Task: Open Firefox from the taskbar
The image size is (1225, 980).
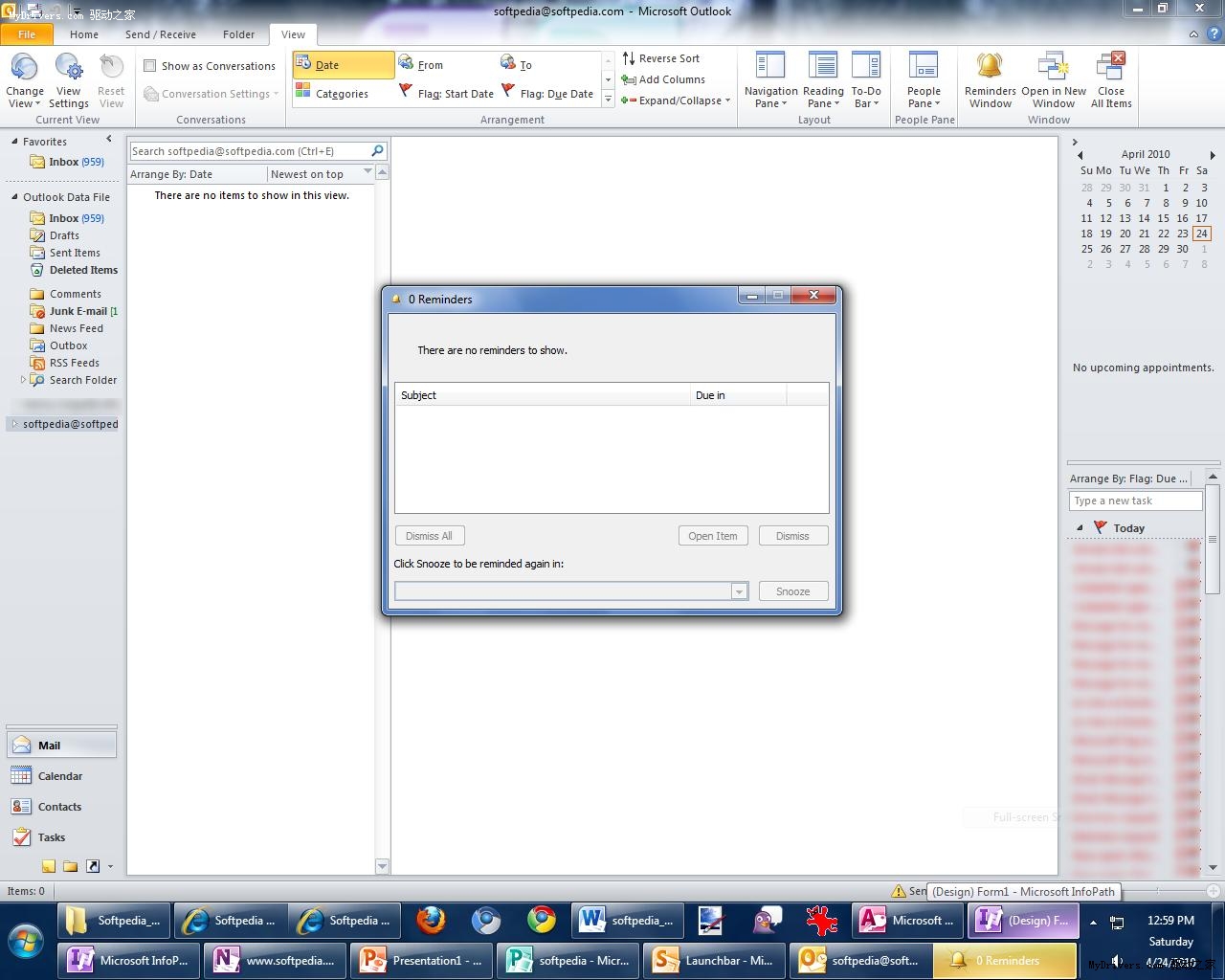Action: click(431, 920)
